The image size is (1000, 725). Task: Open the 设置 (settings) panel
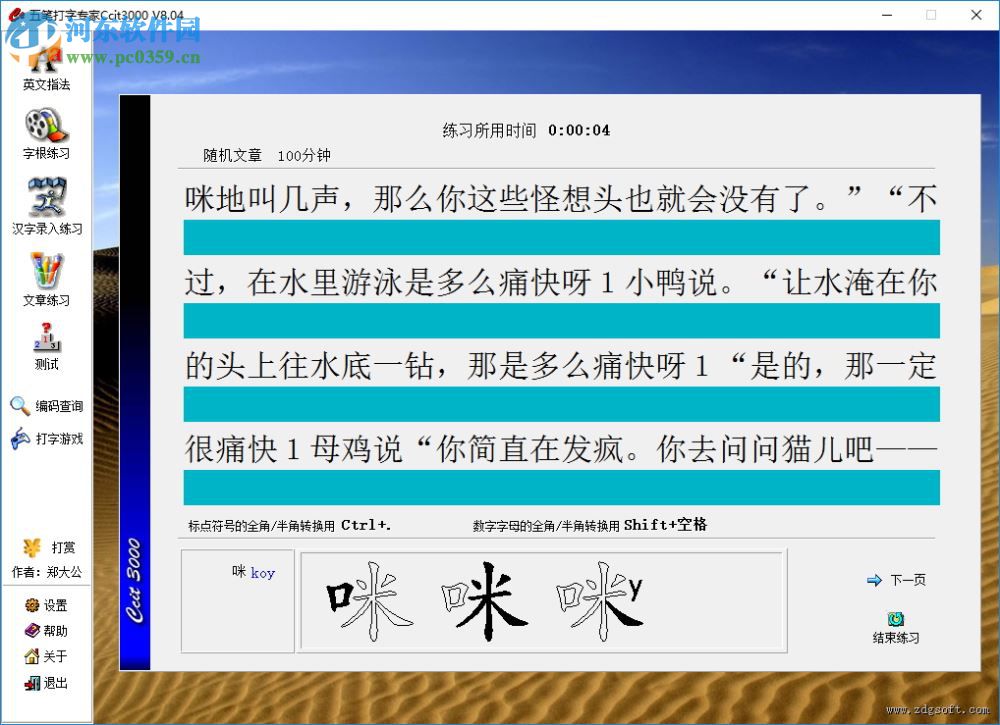44,604
